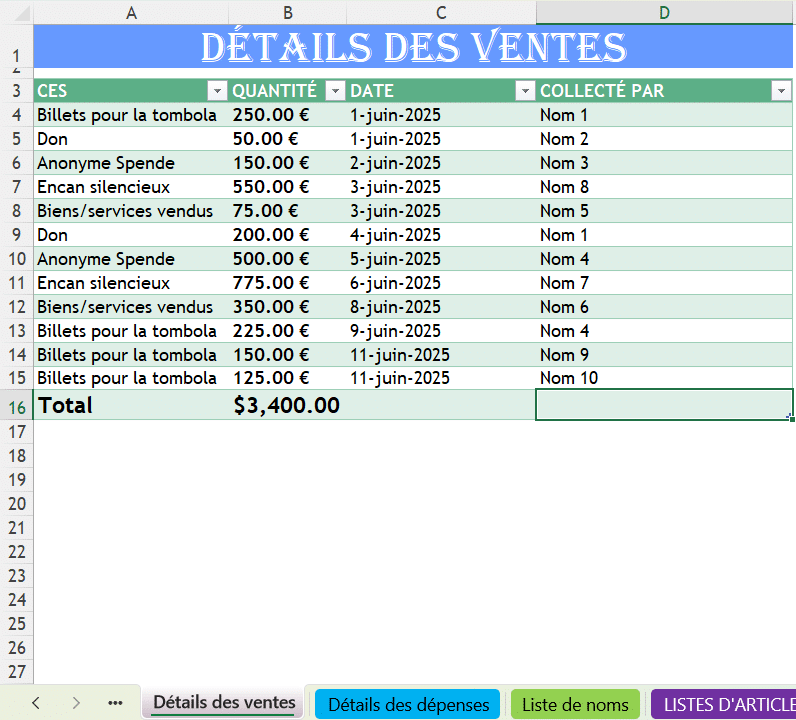
Task: Select the Détails des ventes sheet tab
Action: click(224, 702)
